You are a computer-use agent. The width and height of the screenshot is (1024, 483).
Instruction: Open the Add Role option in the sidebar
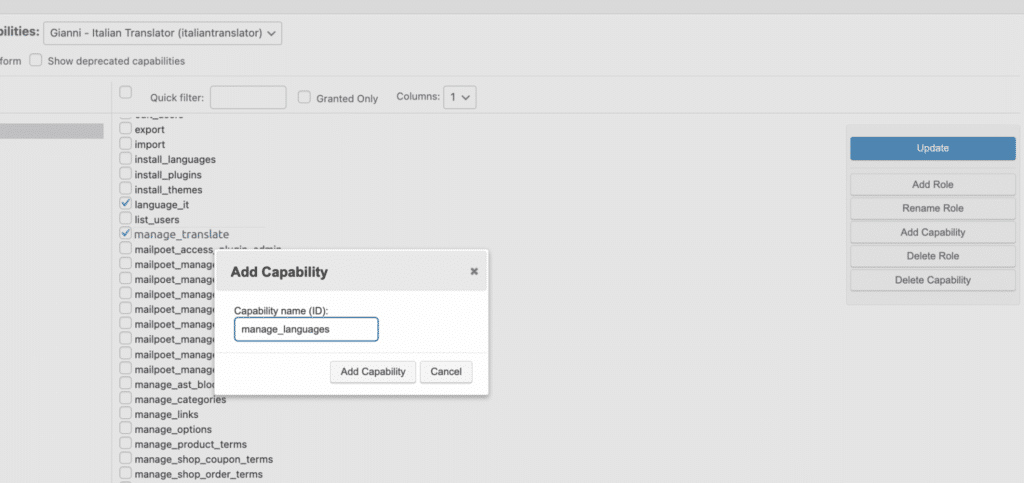(x=933, y=185)
